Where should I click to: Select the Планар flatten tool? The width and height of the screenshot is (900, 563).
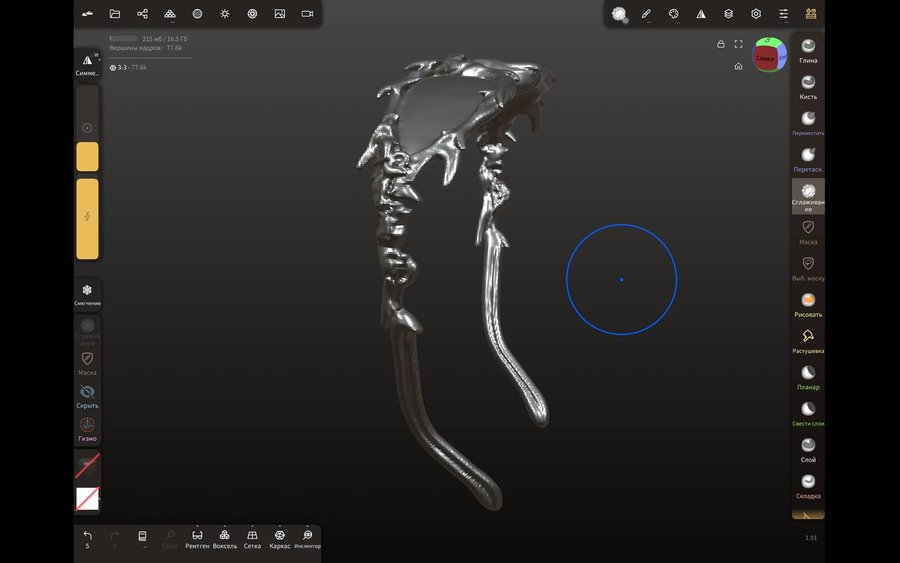tap(808, 378)
